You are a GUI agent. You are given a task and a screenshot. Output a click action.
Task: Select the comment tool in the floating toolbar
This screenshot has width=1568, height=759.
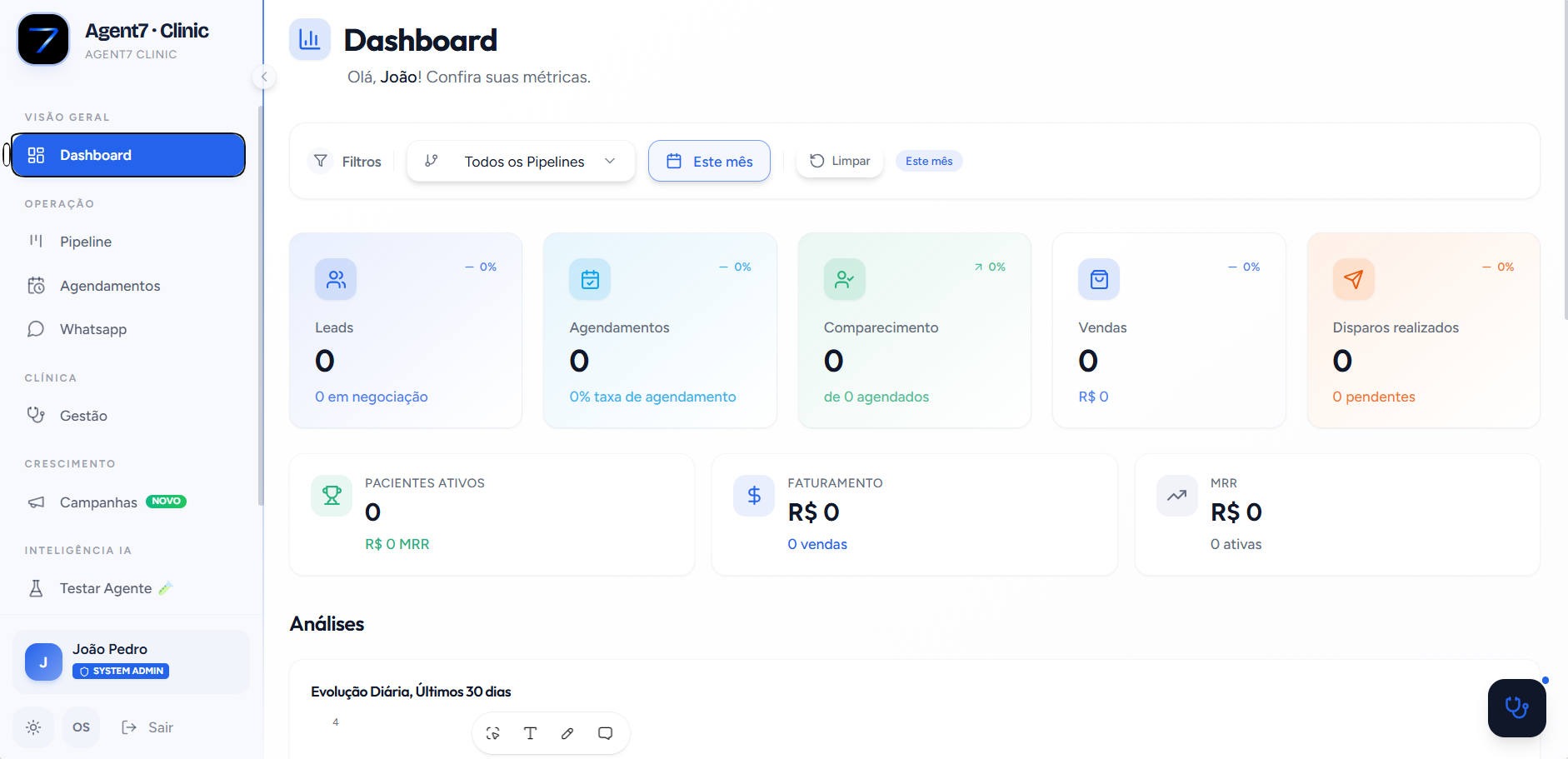click(x=606, y=733)
